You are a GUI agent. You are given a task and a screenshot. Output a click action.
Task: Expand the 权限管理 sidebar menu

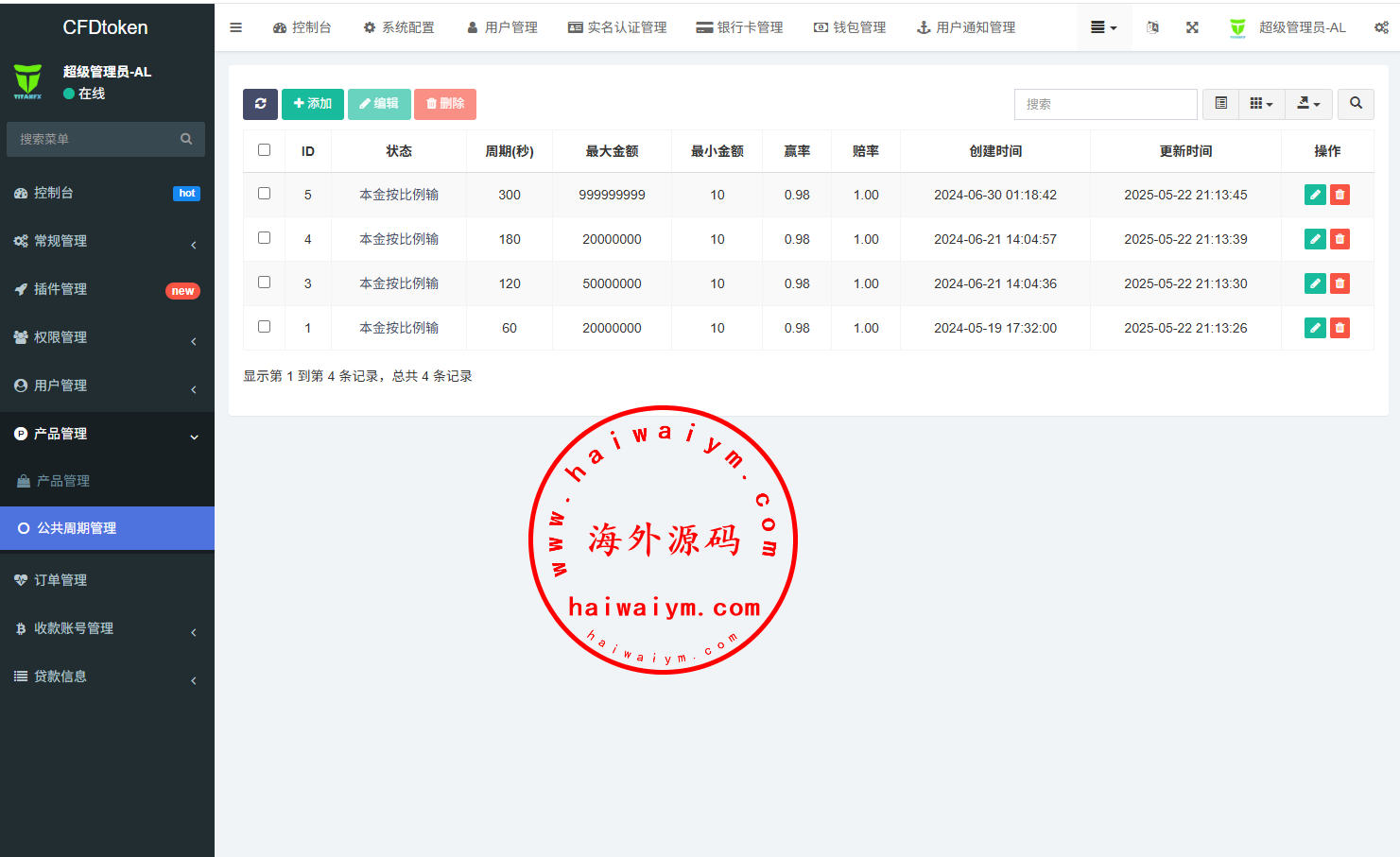(107, 337)
